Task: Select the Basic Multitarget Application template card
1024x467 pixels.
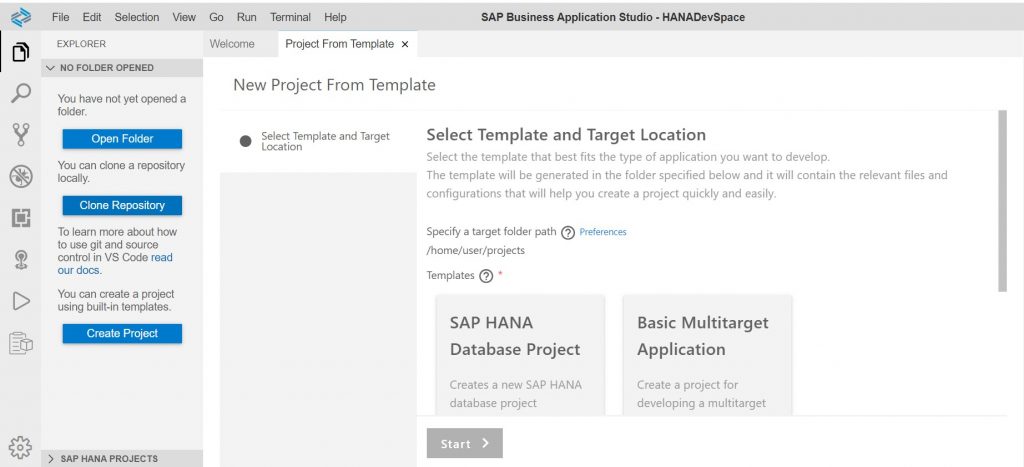Action: coord(708,355)
